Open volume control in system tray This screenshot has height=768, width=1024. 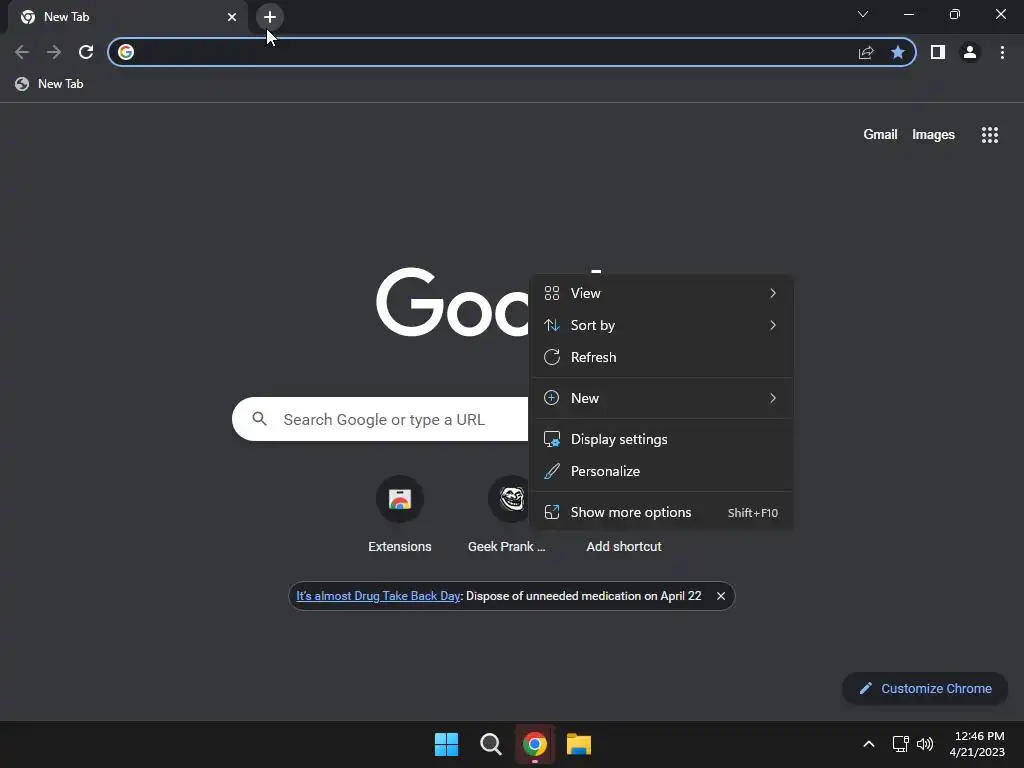(925, 744)
